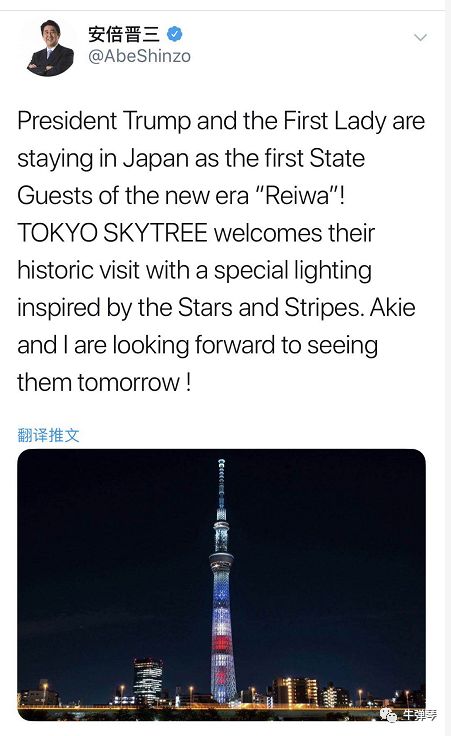The height and width of the screenshot is (736, 451).
Task: Click the WeChat logo watermark icon
Action: (x=389, y=715)
